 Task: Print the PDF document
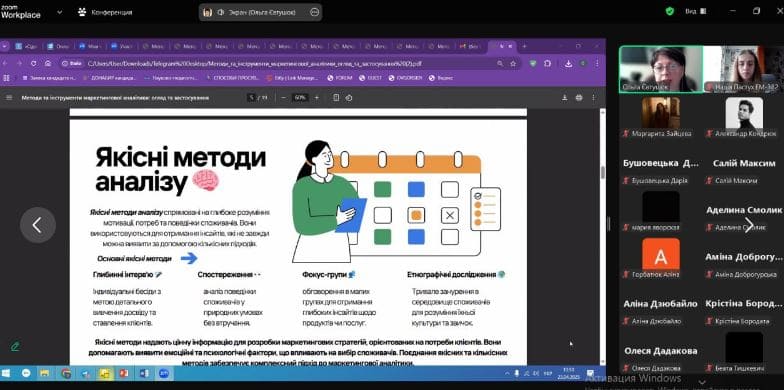pos(579,98)
